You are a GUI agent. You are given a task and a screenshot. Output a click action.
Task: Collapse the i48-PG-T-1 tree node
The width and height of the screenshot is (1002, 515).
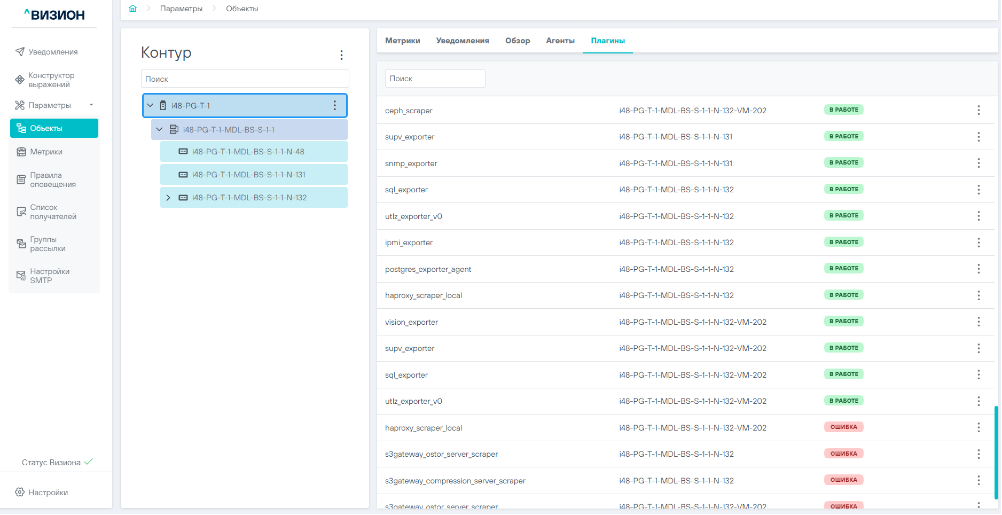150,105
